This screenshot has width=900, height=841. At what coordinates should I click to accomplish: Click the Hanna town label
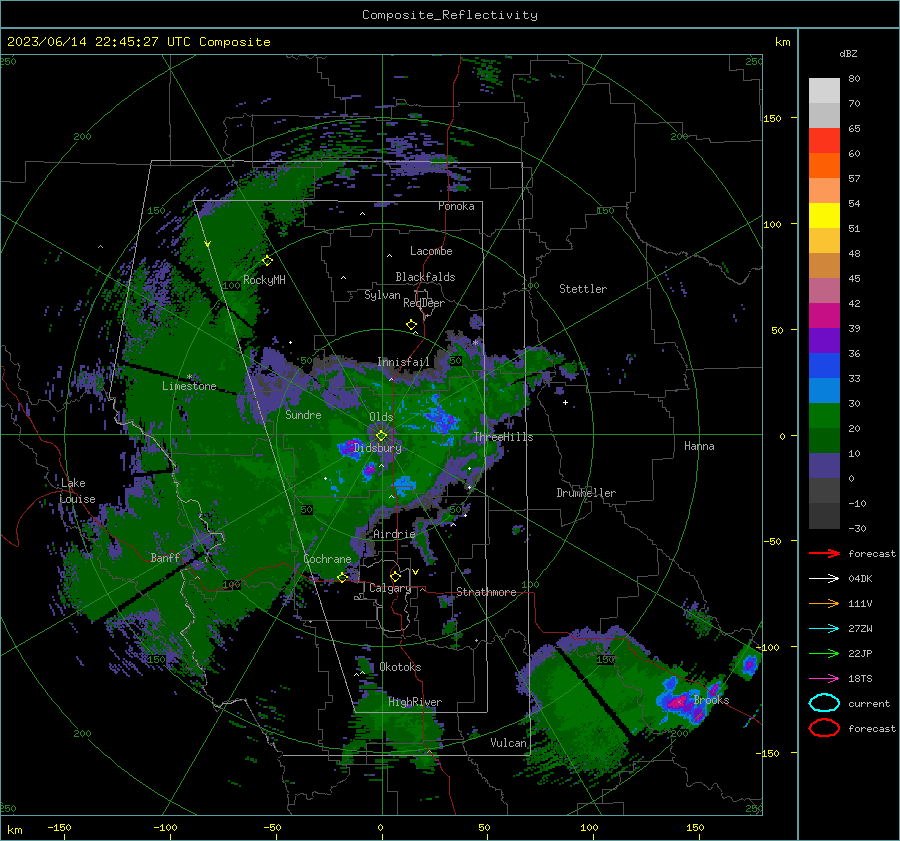coord(699,446)
